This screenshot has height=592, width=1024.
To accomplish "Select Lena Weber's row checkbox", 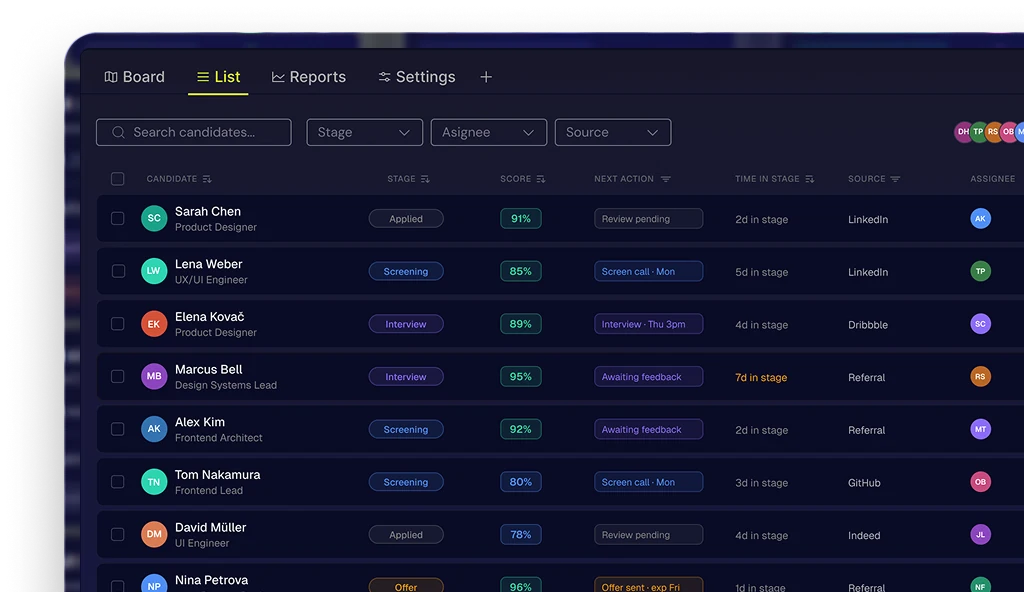I will coord(118,271).
